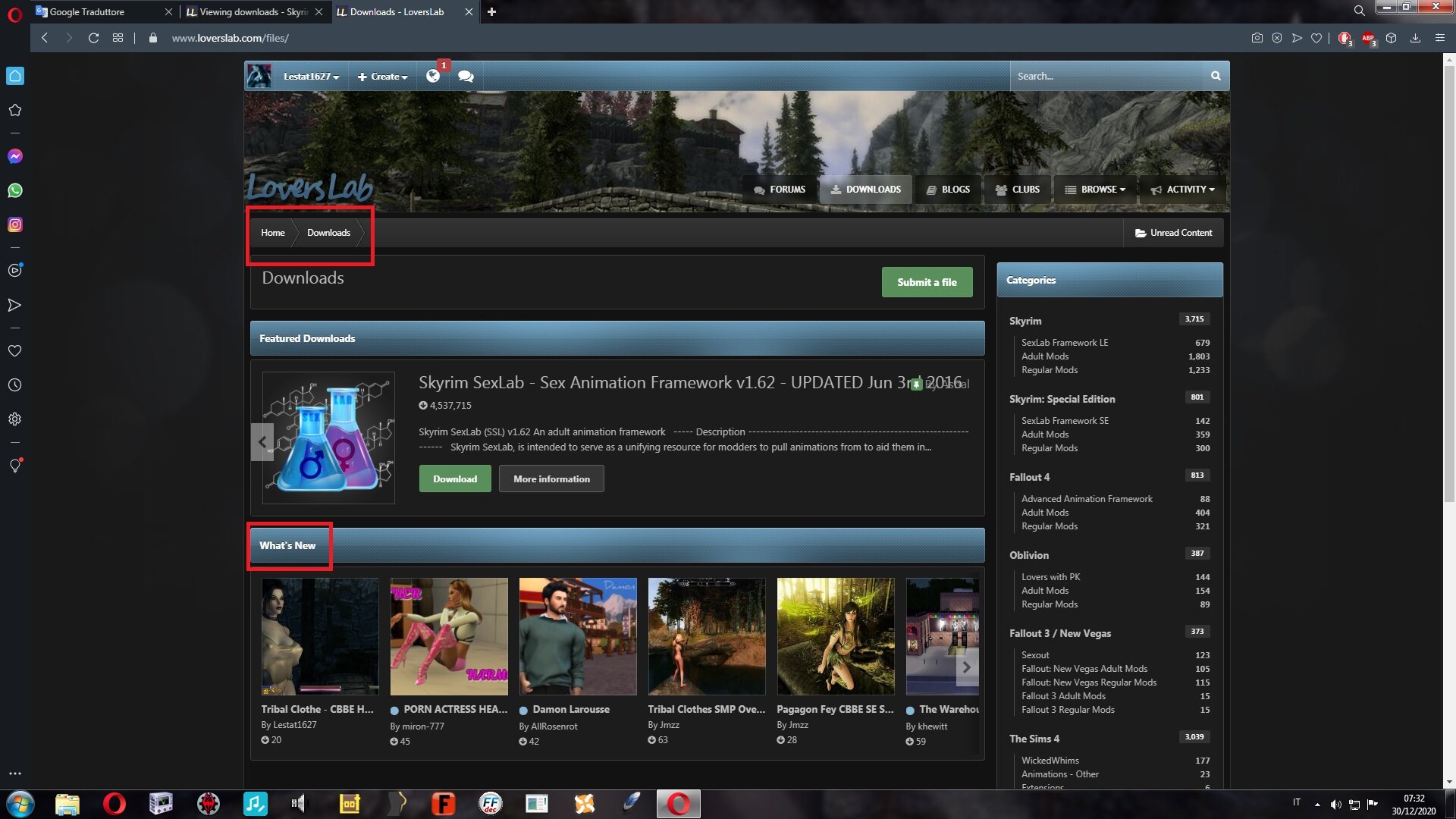Open WickedWhims subcategory link

coord(1050,761)
